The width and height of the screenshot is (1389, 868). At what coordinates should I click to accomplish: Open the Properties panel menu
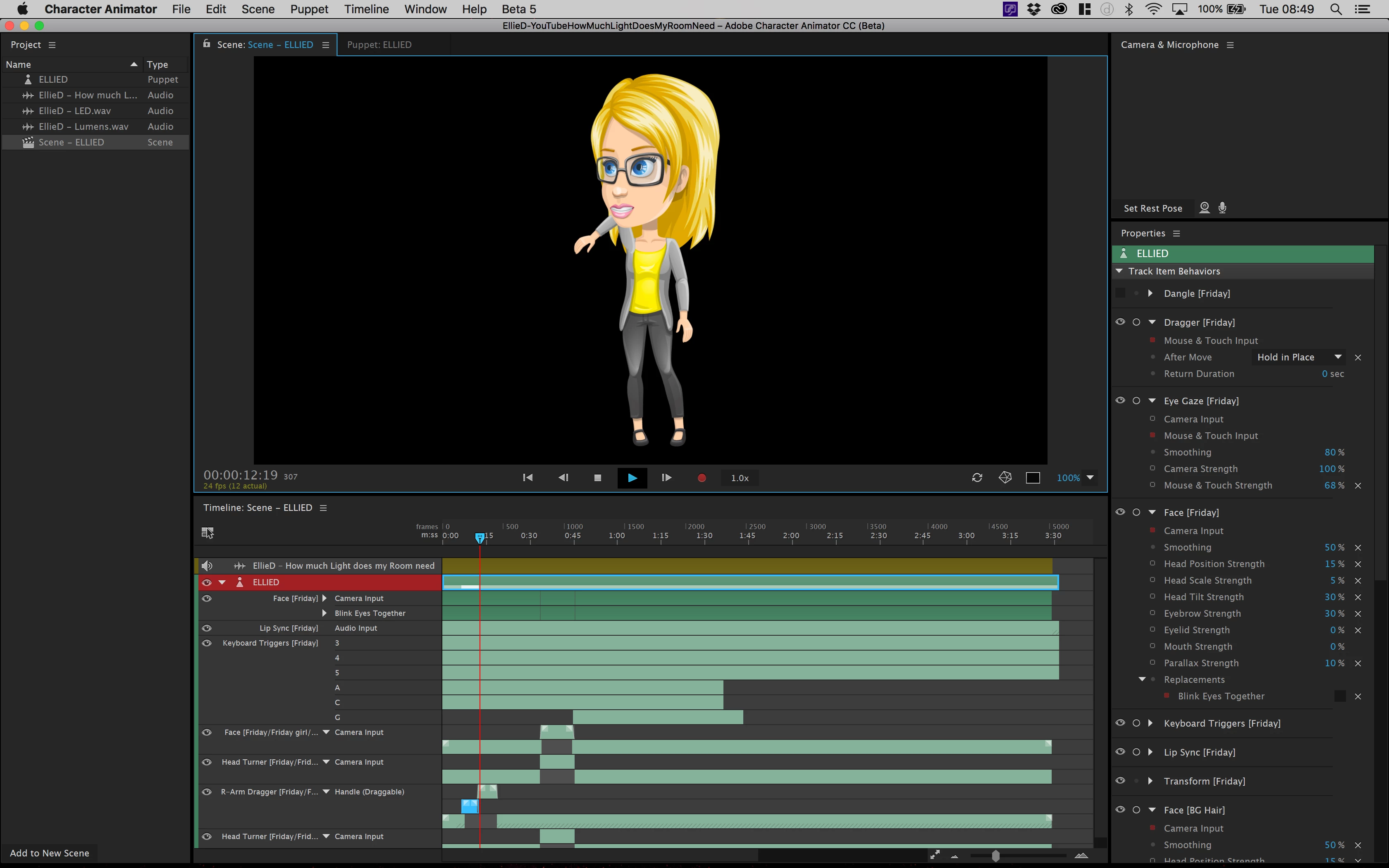tap(1177, 233)
